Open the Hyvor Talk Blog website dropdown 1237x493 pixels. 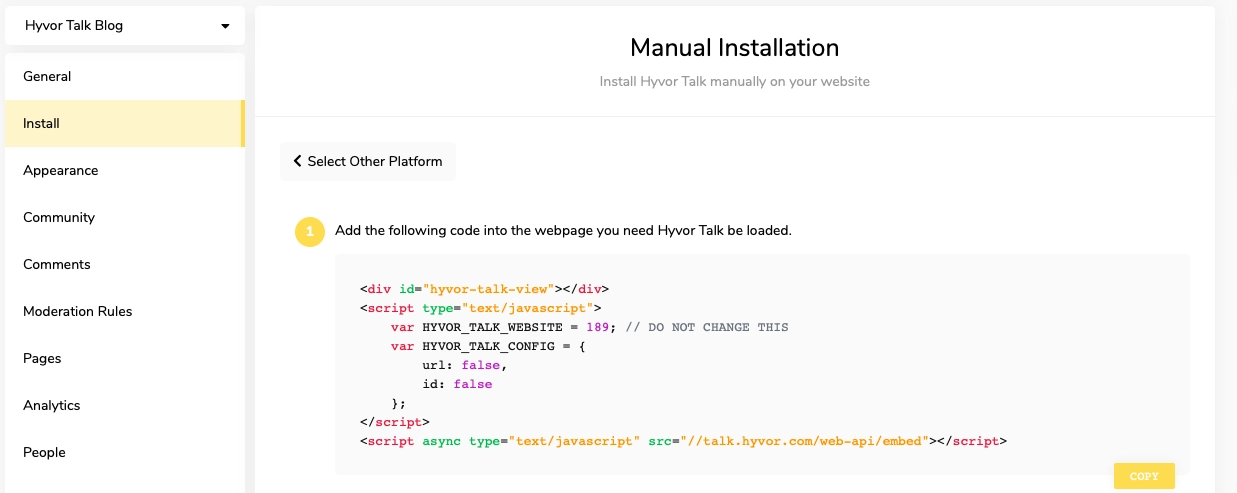point(125,25)
